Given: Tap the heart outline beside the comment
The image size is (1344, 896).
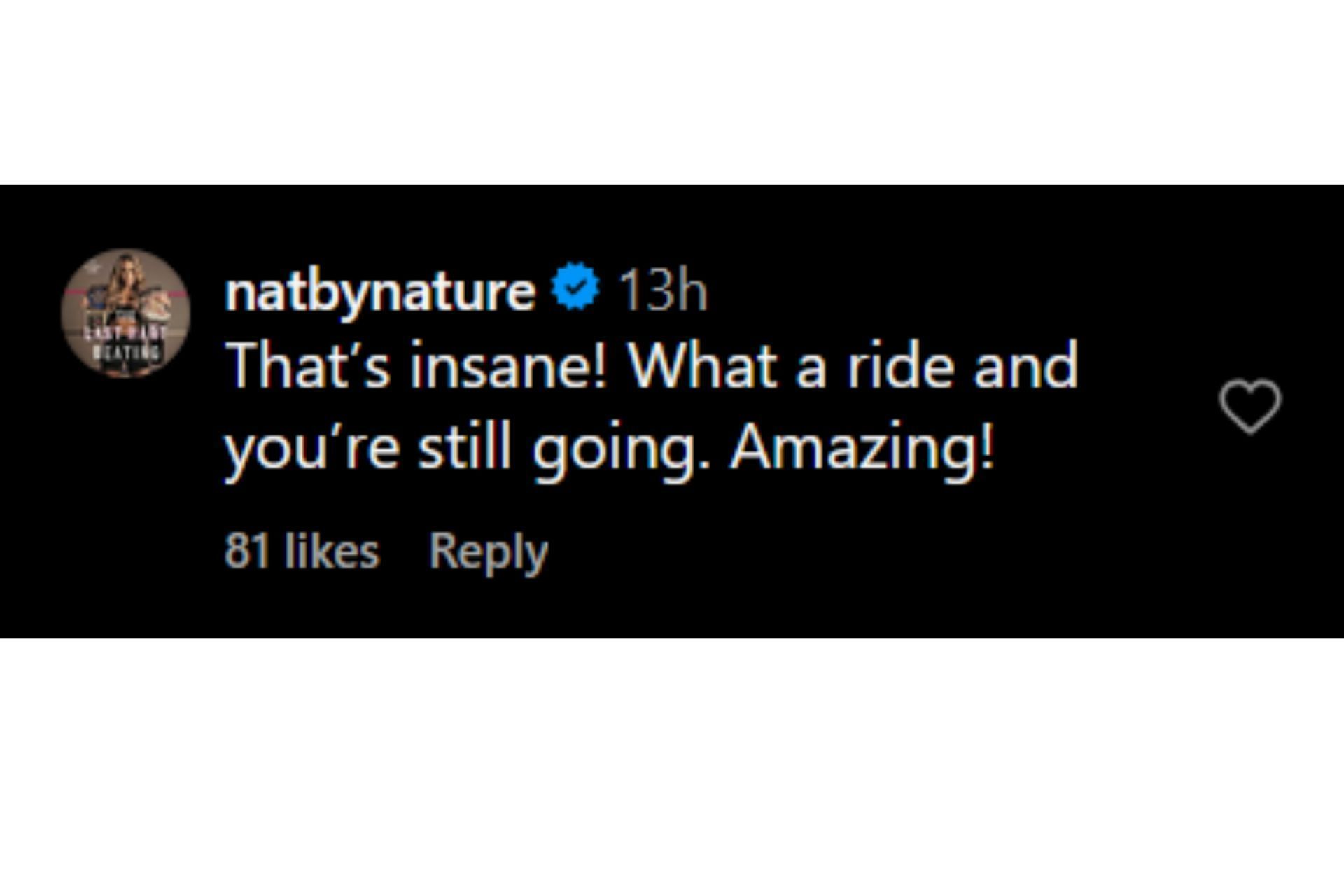Looking at the screenshot, I should 1249,406.
